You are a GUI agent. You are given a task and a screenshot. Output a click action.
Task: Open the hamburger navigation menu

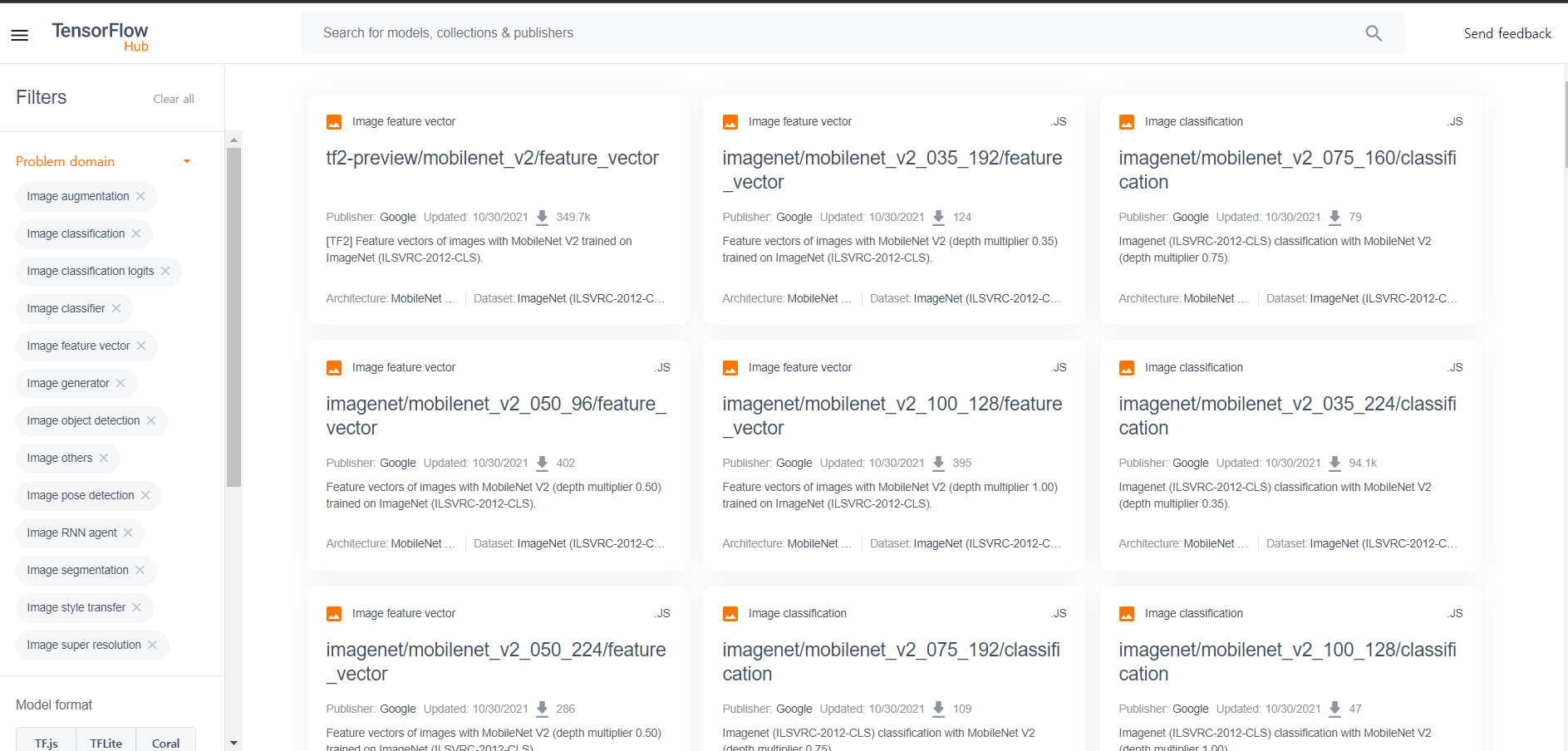click(x=19, y=35)
